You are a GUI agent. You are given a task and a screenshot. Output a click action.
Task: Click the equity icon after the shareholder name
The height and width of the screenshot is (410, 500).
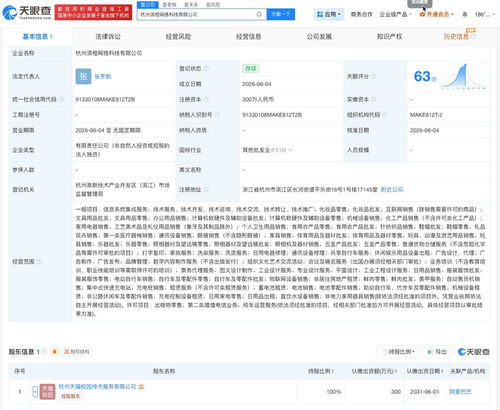(141, 387)
